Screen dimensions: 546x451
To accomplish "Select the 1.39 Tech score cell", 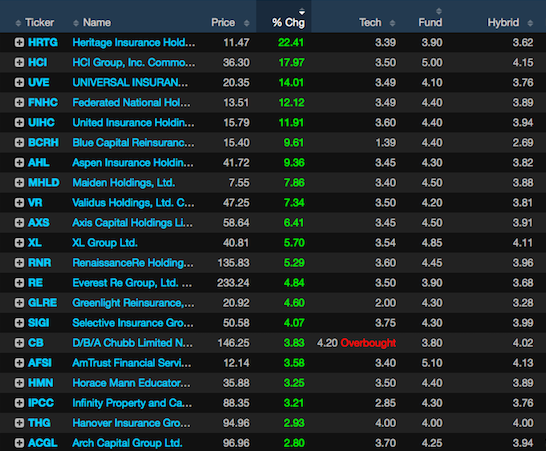I will [385, 142].
